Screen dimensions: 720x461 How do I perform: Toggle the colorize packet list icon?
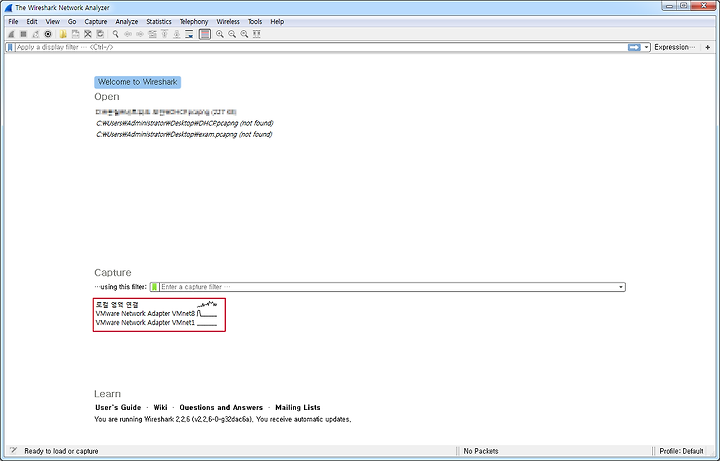[205, 34]
